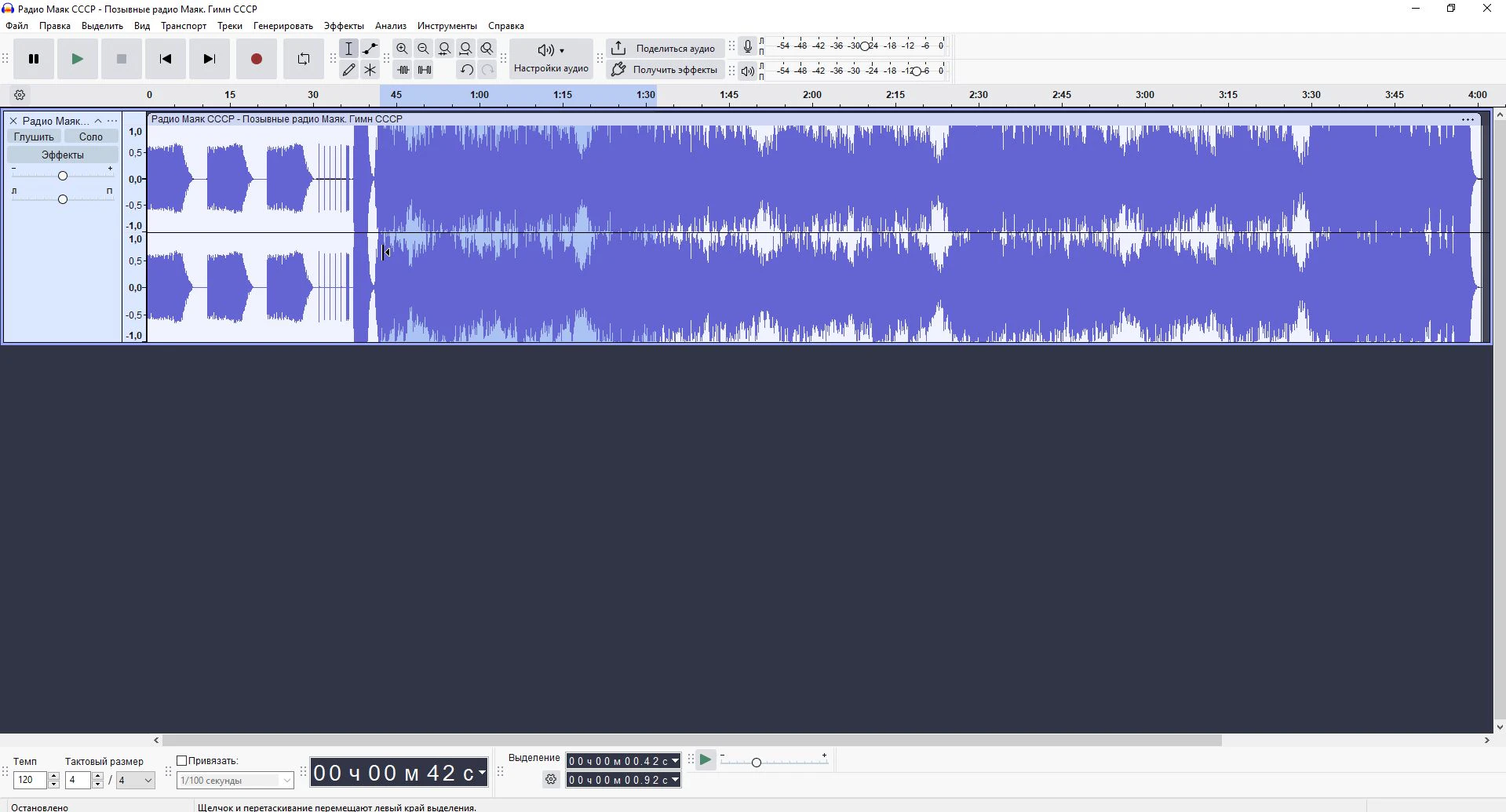
Task: Adjust recording level slider knob
Action: point(865,46)
